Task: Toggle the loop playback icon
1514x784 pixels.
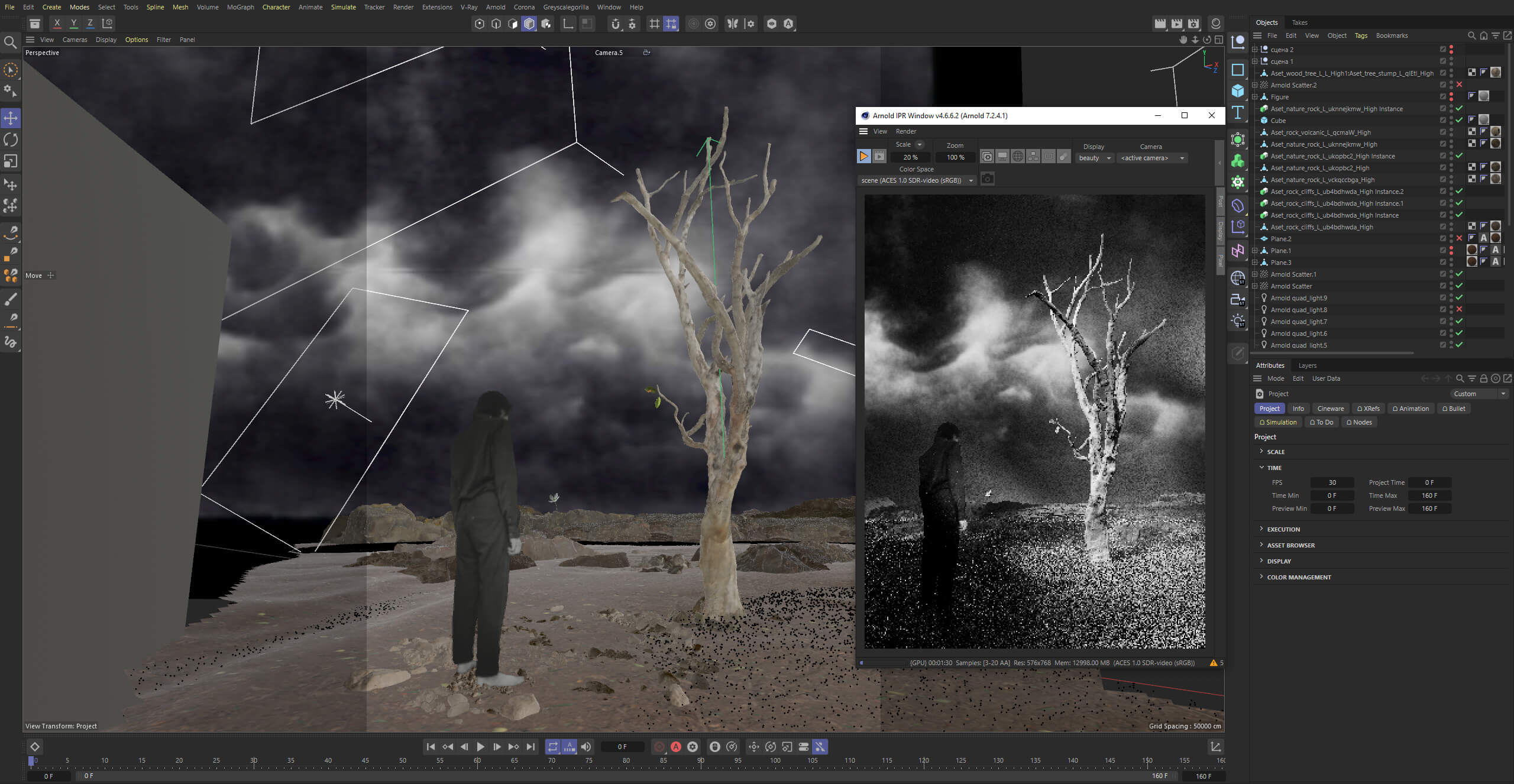Action: [x=552, y=747]
